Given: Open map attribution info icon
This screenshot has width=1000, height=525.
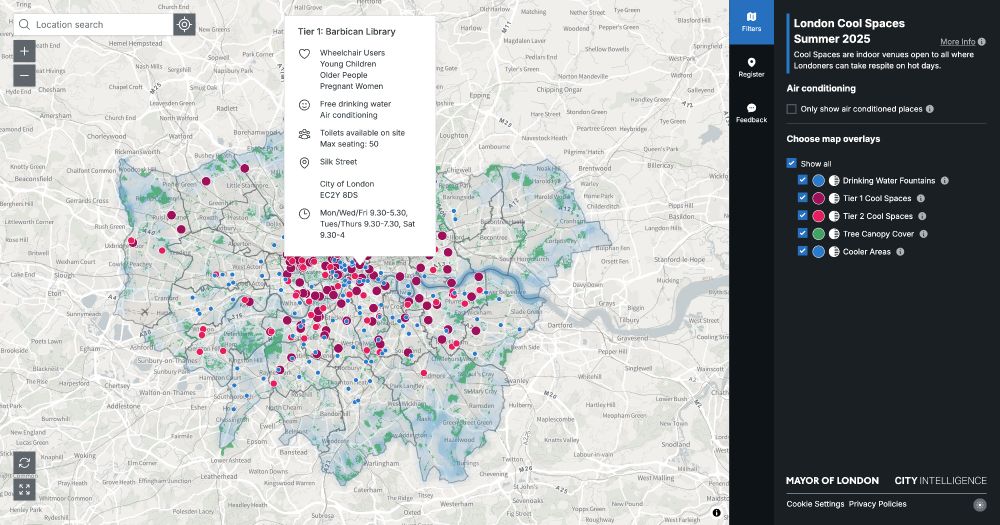Looking at the screenshot, I should pos(716,512).
